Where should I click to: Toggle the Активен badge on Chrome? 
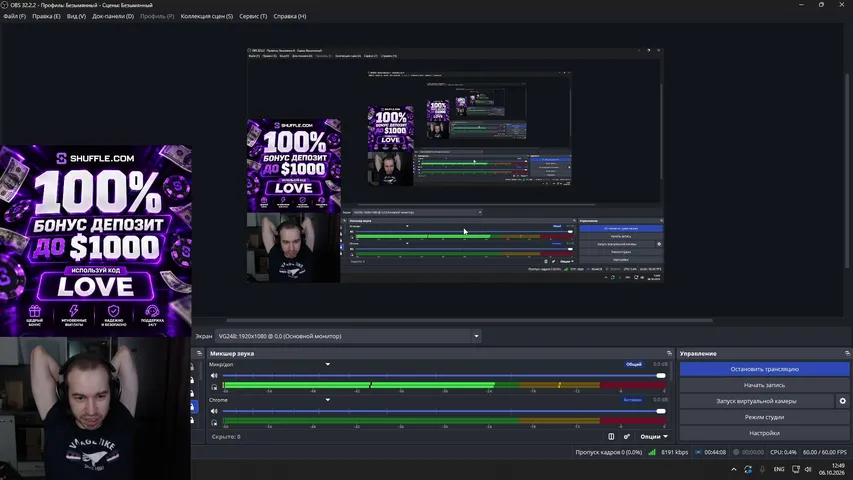(633, 400)
